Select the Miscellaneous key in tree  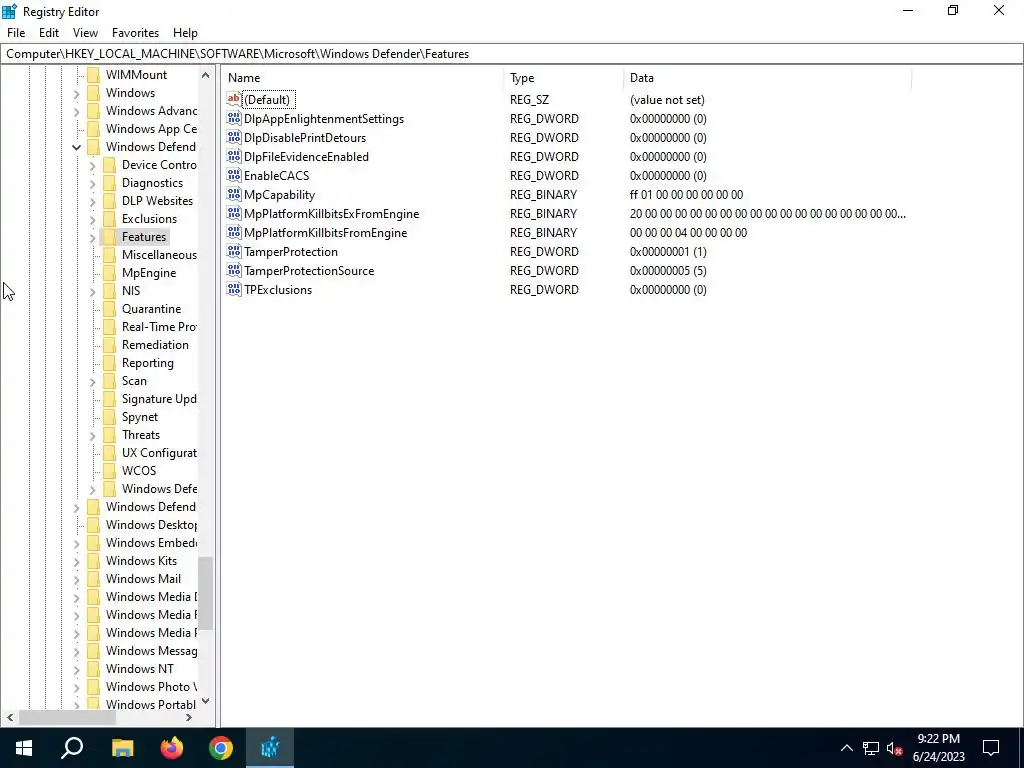tap(159, 255)
